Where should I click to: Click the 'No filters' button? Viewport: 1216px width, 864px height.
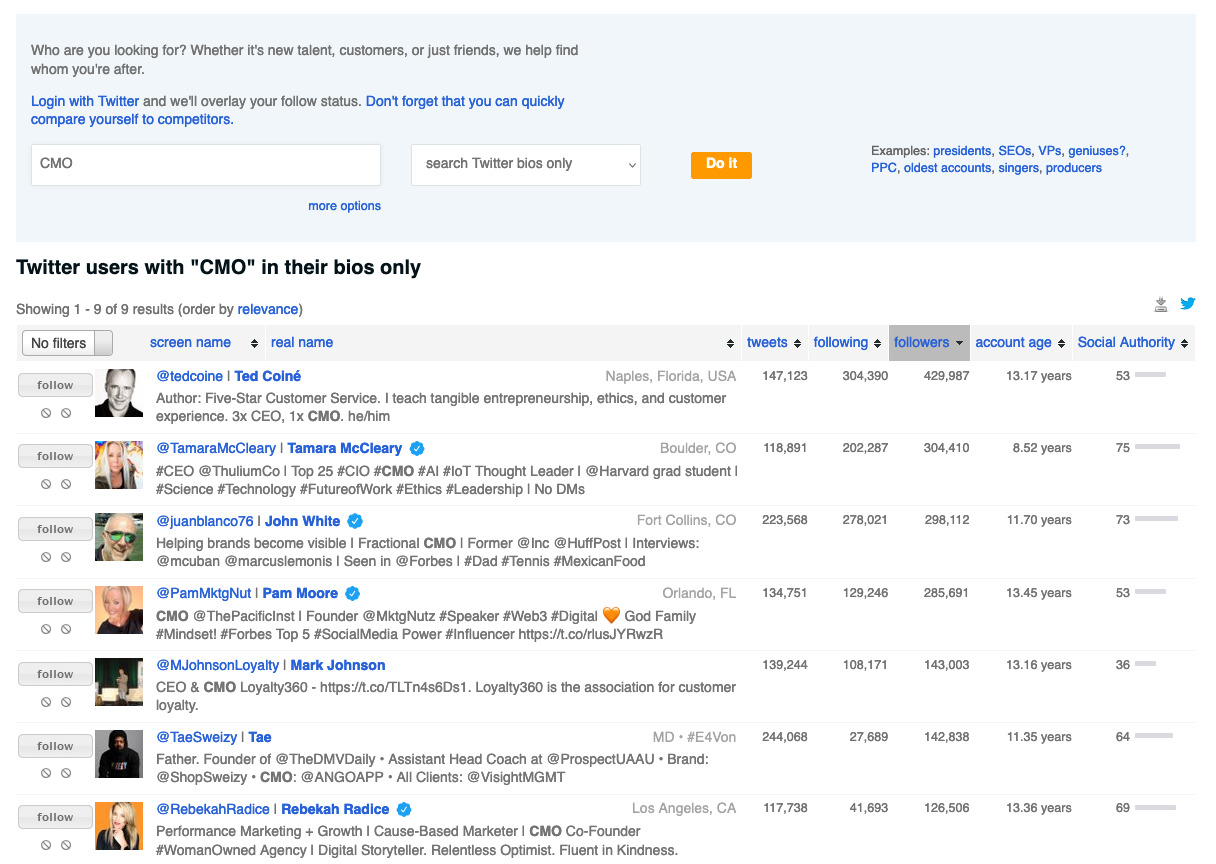tap(58, 342)
